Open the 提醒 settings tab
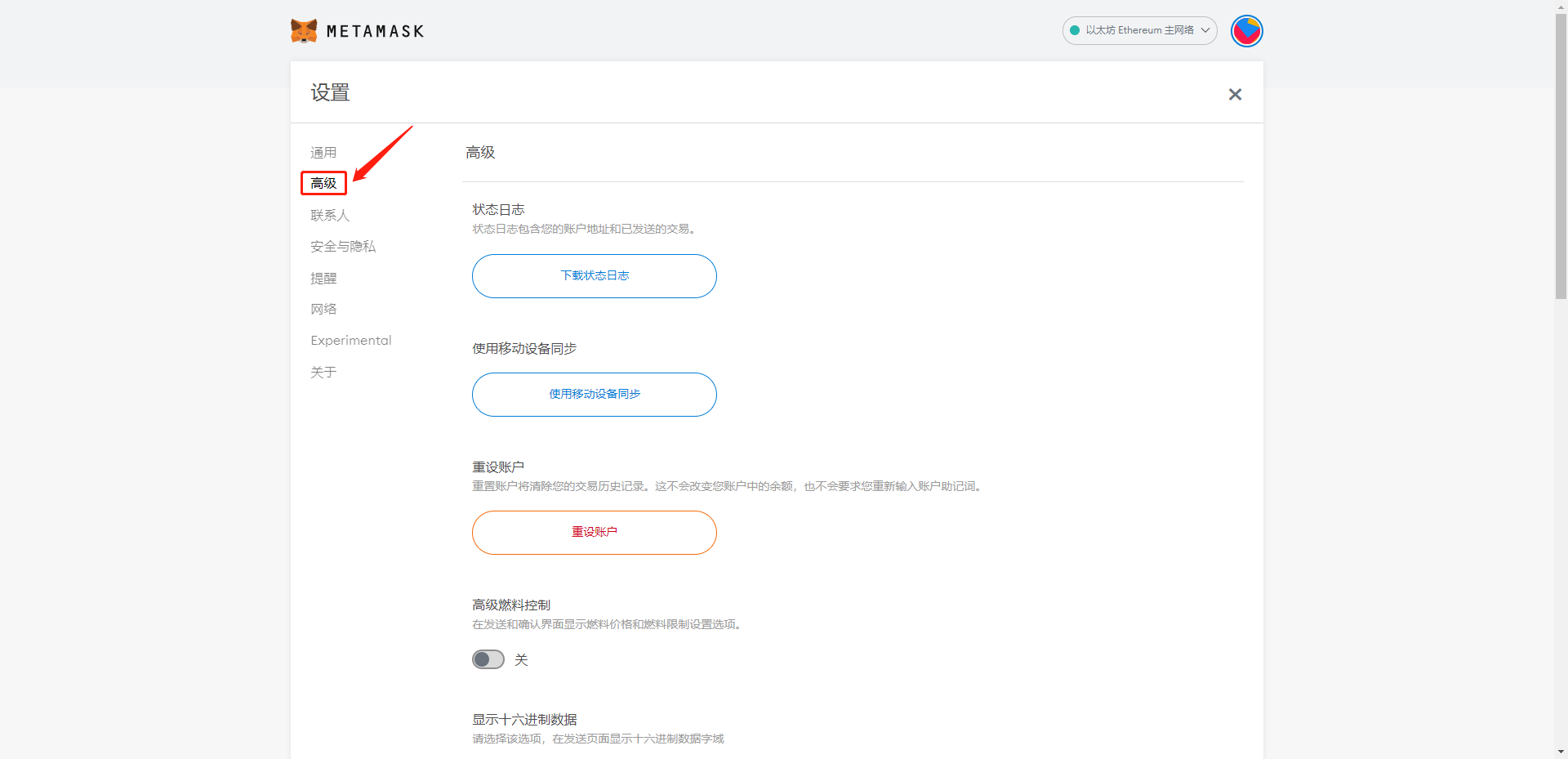 pos(323,279)
